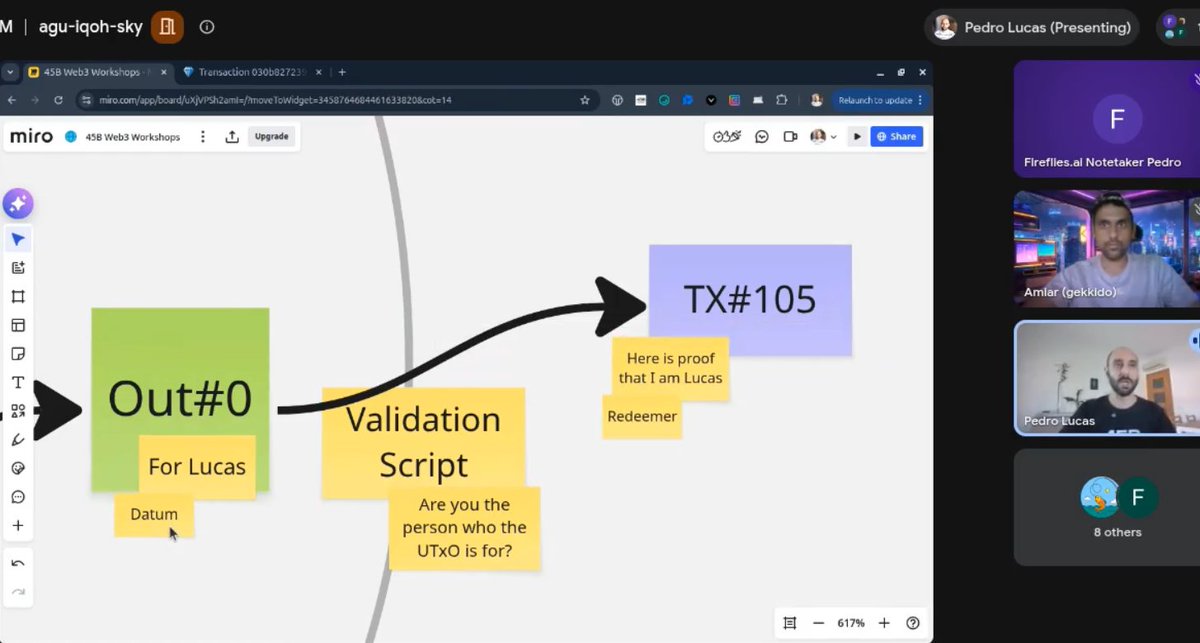Viewport: 1200px width, 643px height.
Task: Reload the browser page
Action: point(59,100)
